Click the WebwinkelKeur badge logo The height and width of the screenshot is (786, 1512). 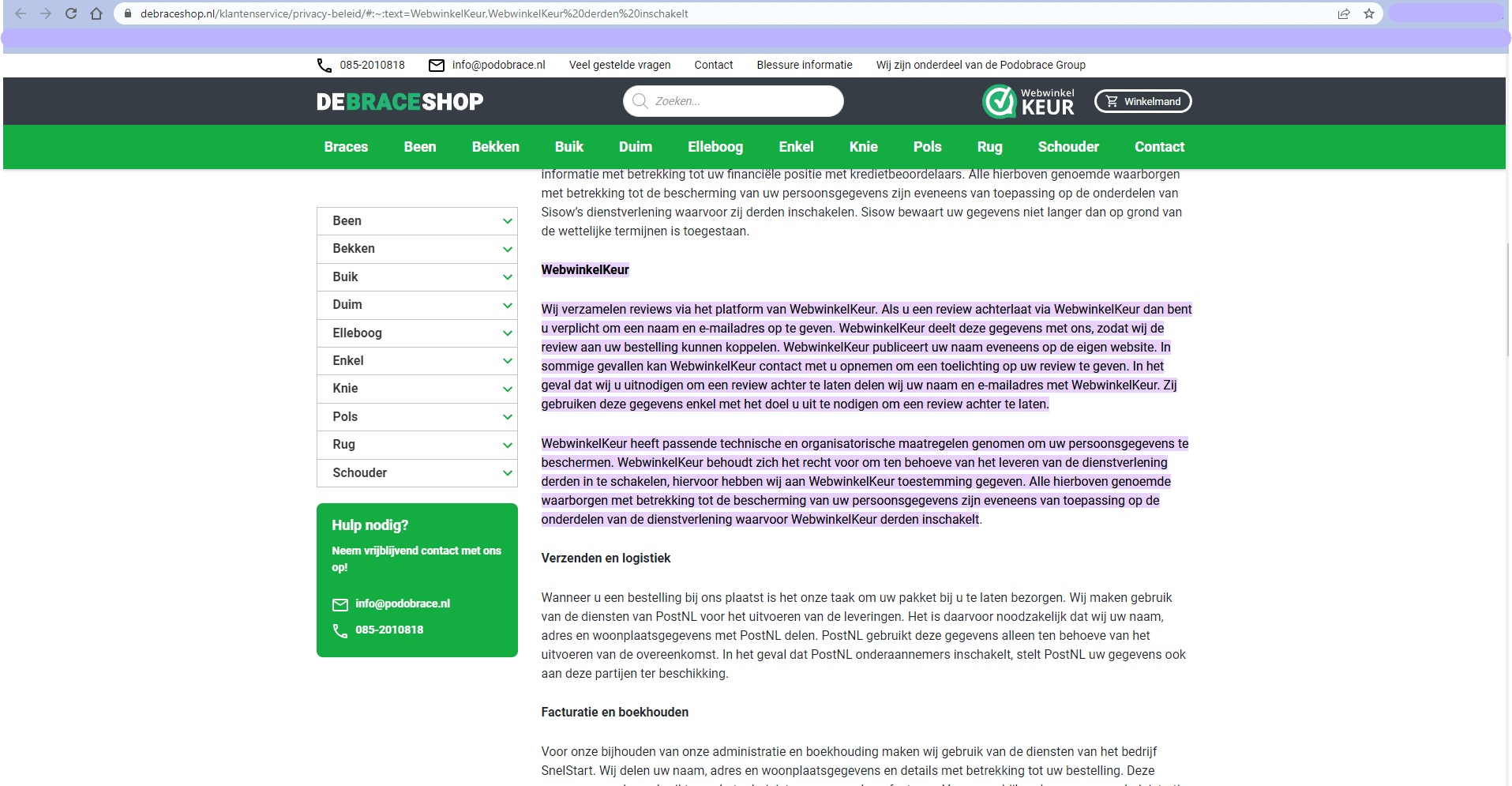tap(1028, 101)
